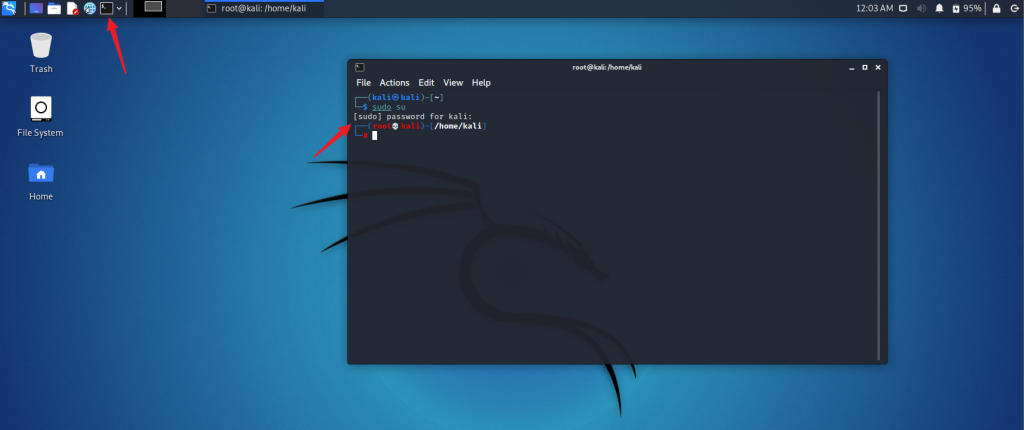Click the '/home/kali' path in prompt
This screenshot has height=430, width=1024.
tap(459, 126)
